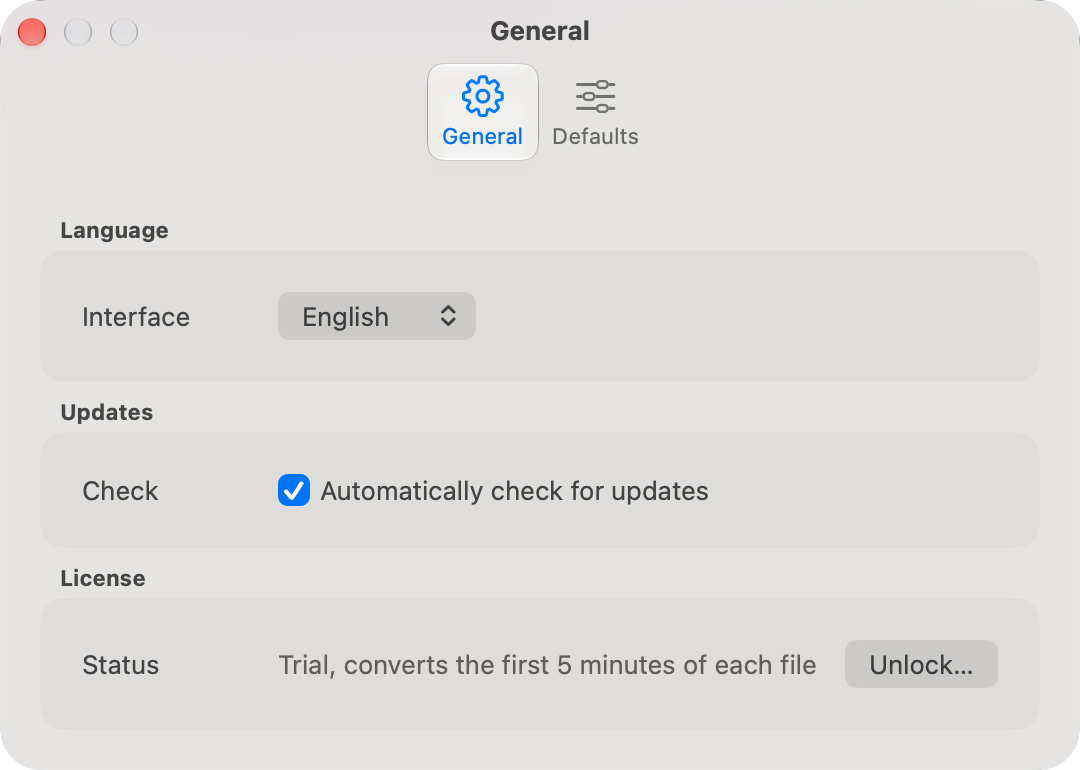The width and height of the screenshot is (1080, 770).
Task: Click the Status row label
Action: [121, 665]
